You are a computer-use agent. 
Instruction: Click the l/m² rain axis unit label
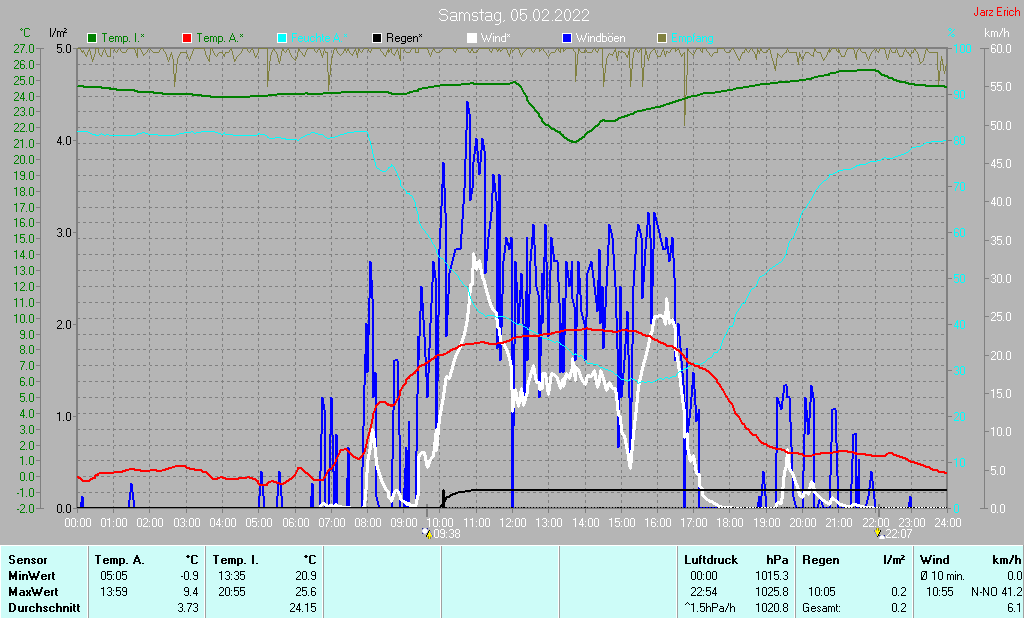(58, 33)
